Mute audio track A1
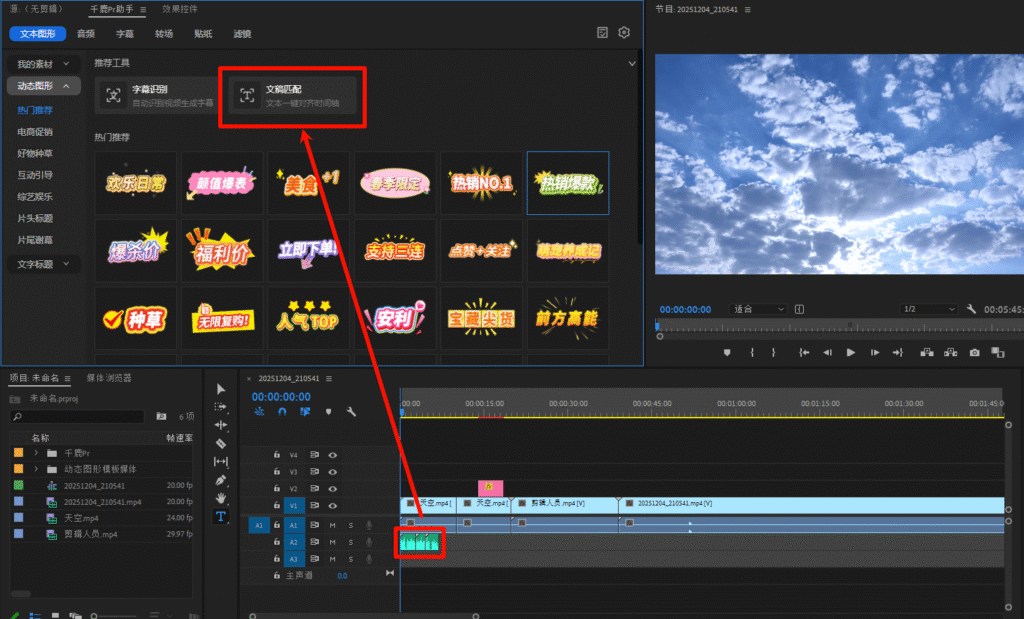1024x619 pixels. 333,525
